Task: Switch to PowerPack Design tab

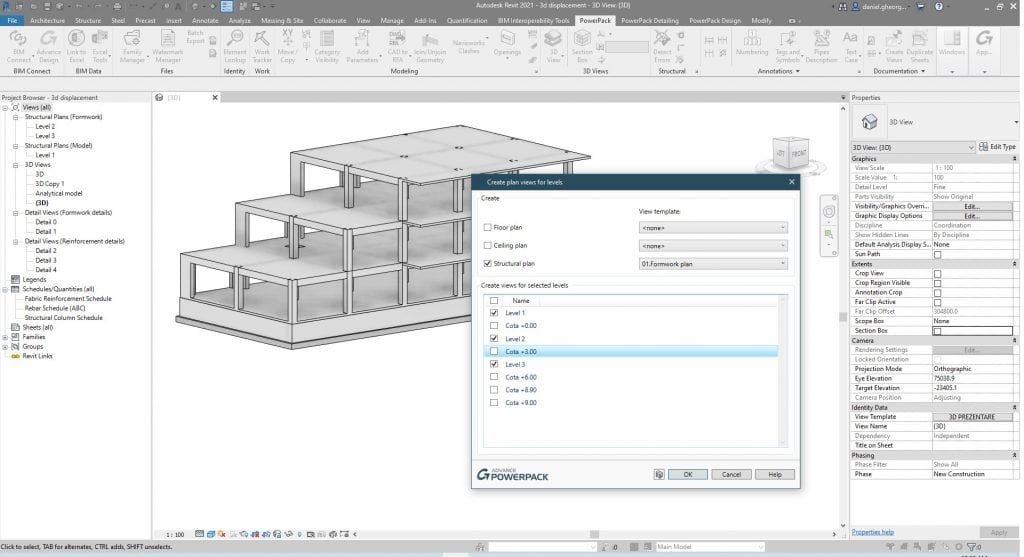Action: 714,20
